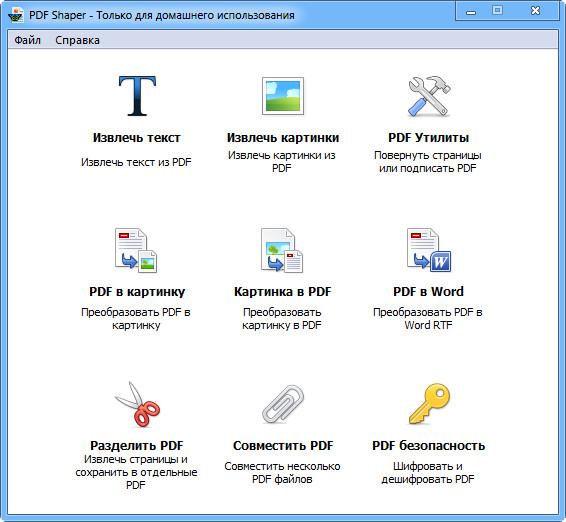The height and width of the screenshot is (522, 566).
Task: Click the PDF Shaper app icon in title bar
Action: point(16,15)
